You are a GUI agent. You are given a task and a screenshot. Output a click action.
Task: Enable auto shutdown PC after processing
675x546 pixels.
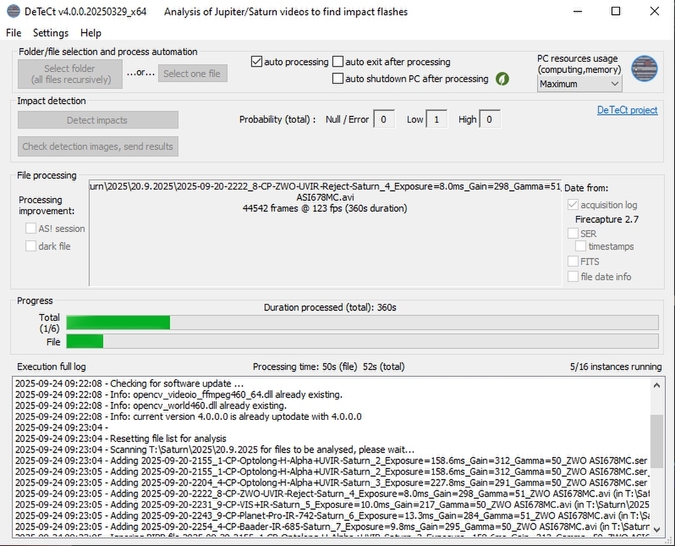pos(339,79)
